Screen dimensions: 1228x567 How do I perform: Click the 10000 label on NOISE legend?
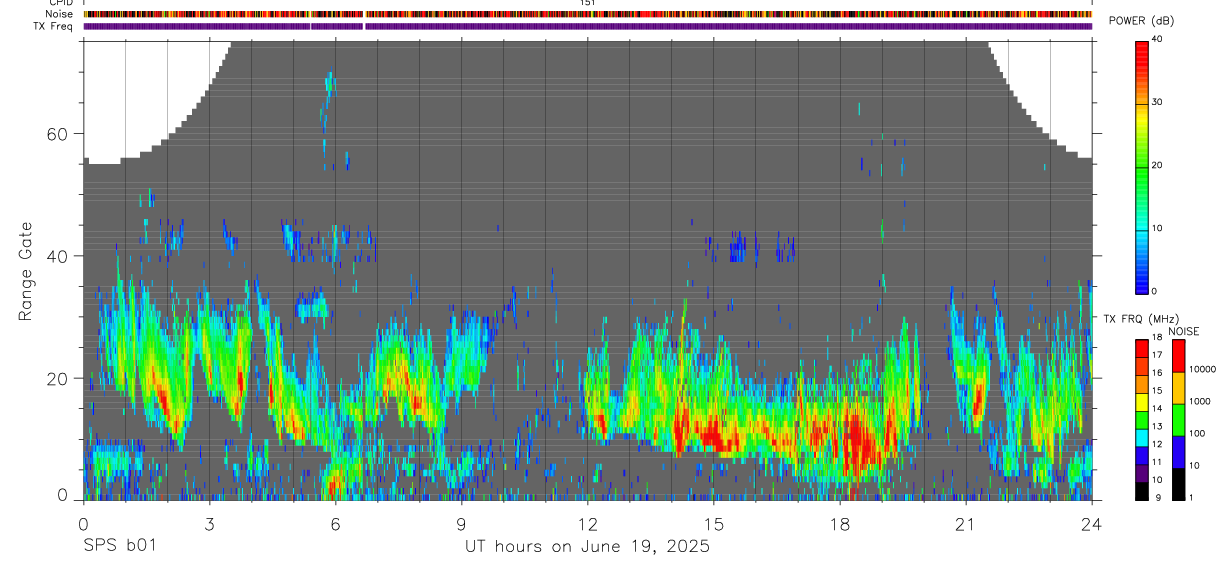coord(1202,369)
